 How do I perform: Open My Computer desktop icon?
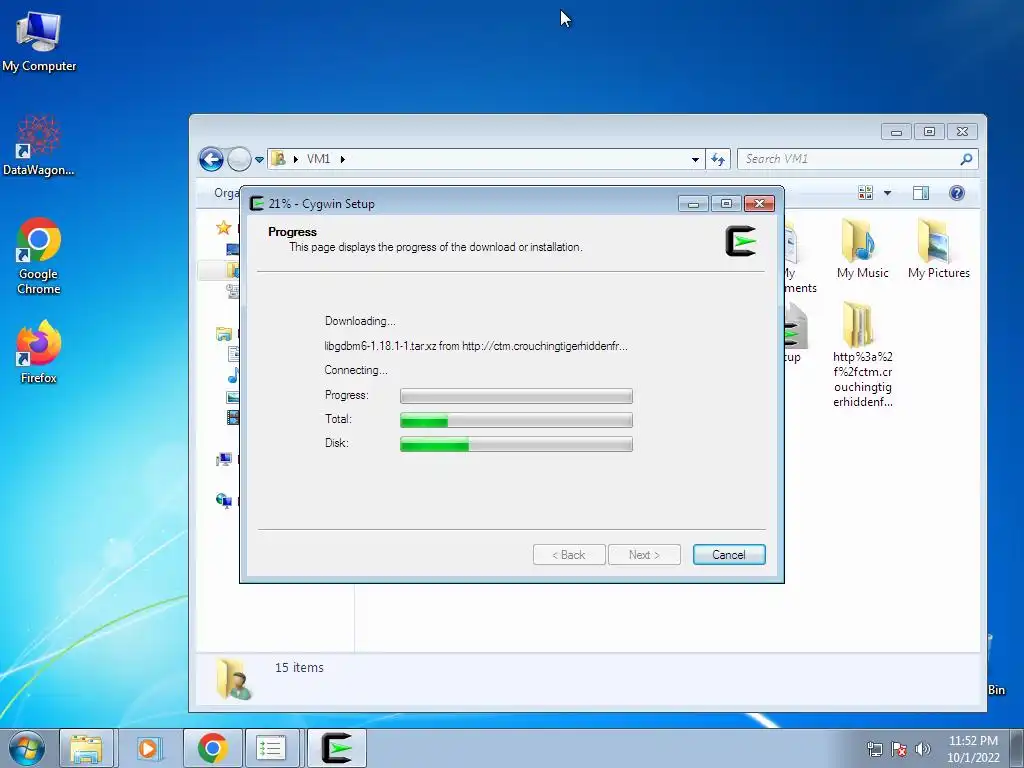(x=39, y=42)
